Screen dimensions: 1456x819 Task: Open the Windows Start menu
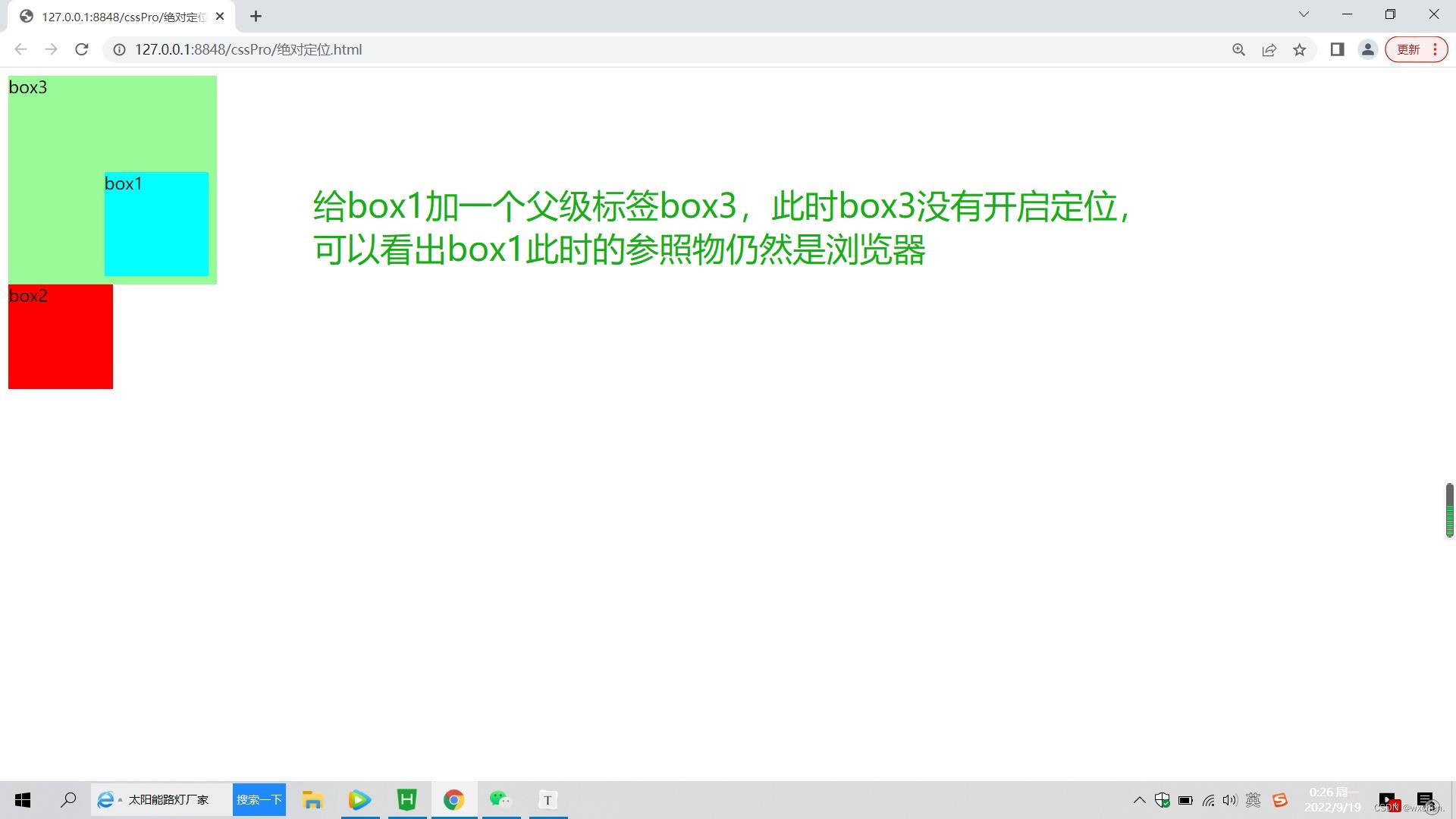[23, 799]
